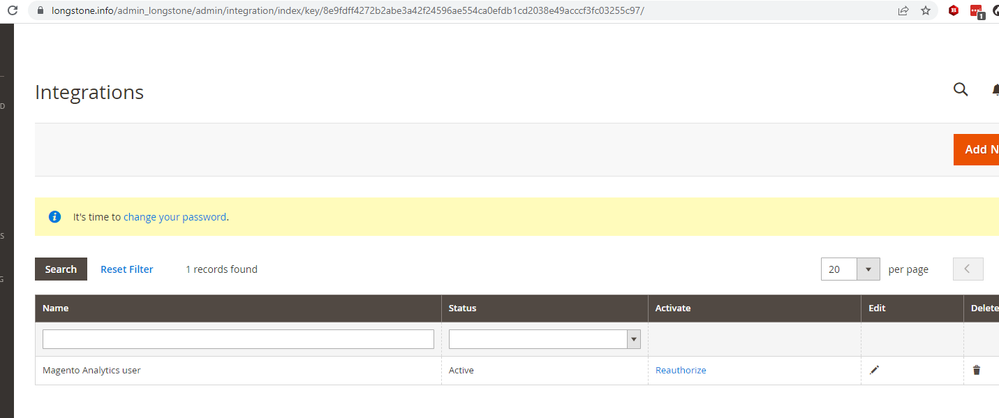Click the Reset Filter link
The height and width of the screenshot is (418, 999).
[127, 269]
